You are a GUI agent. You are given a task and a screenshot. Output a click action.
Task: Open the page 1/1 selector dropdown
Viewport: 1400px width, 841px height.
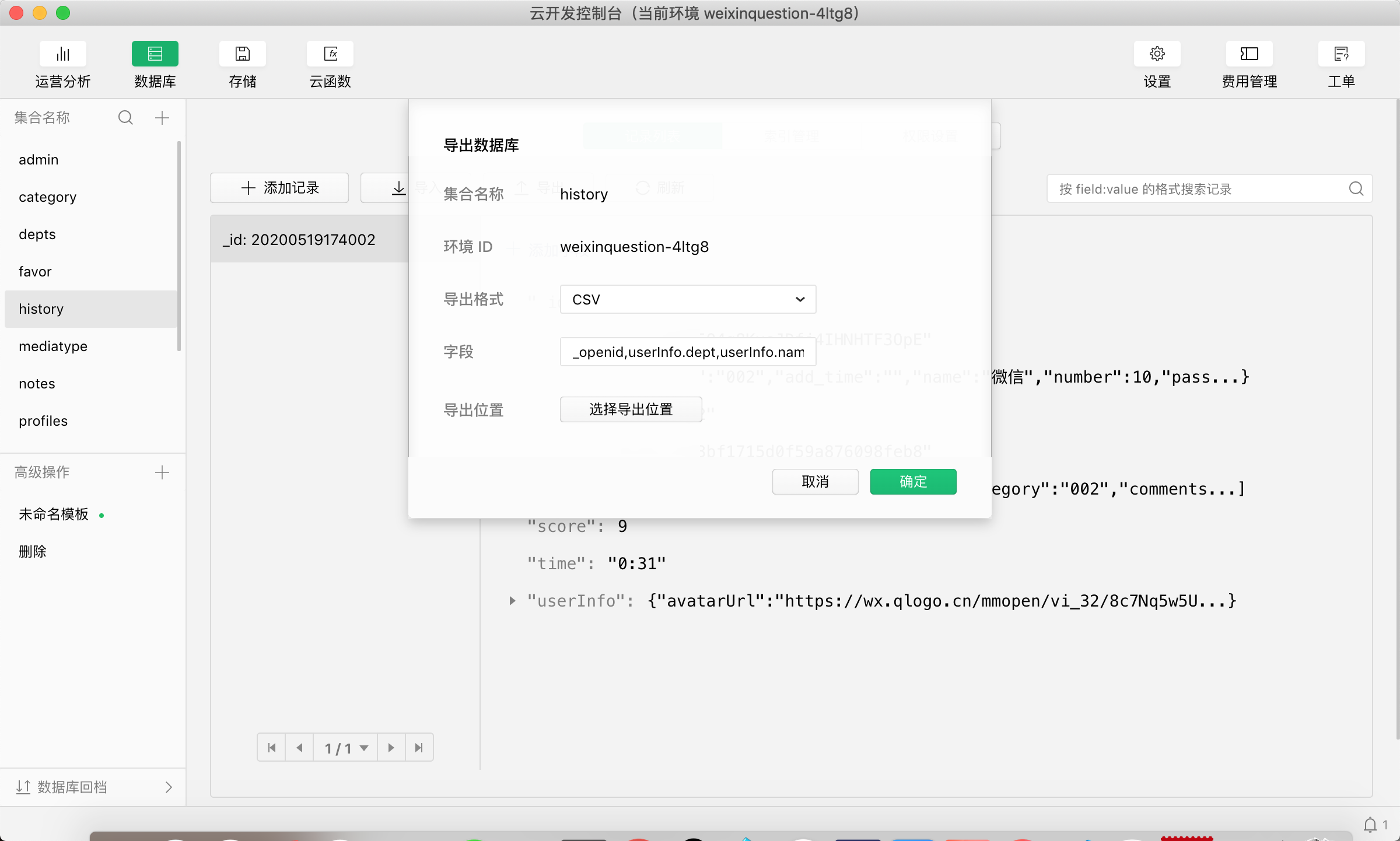tap(346, 748)
